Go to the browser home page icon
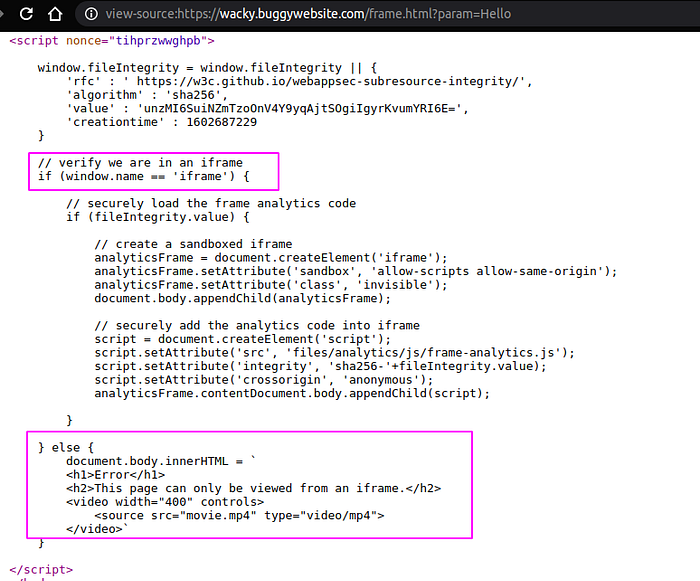The width and height of the screenshot is (700, 581). (55, 14)
